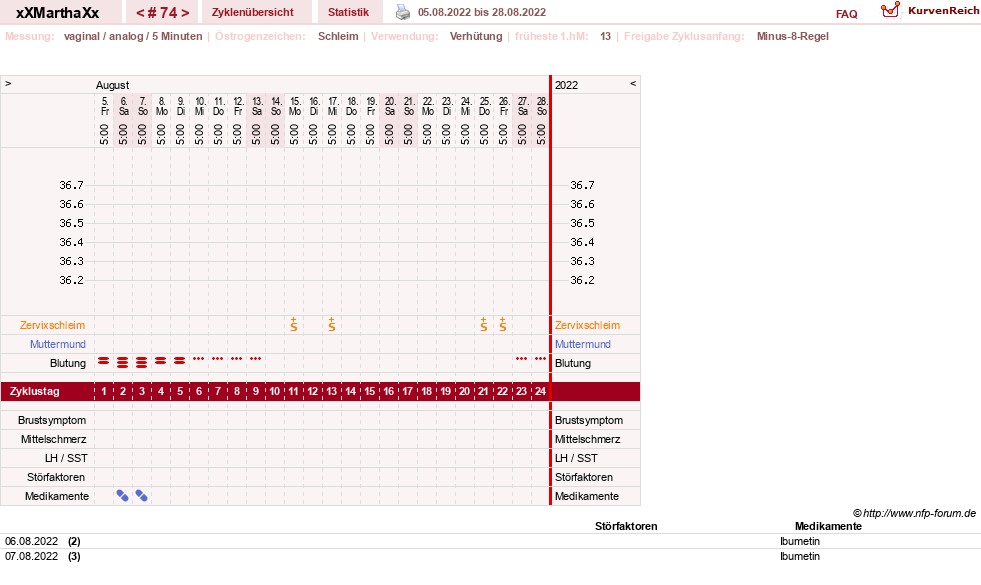Screen dimensions: 981x585
Task: Click the Störfaktoren column heading below chart
Action: 626,526
